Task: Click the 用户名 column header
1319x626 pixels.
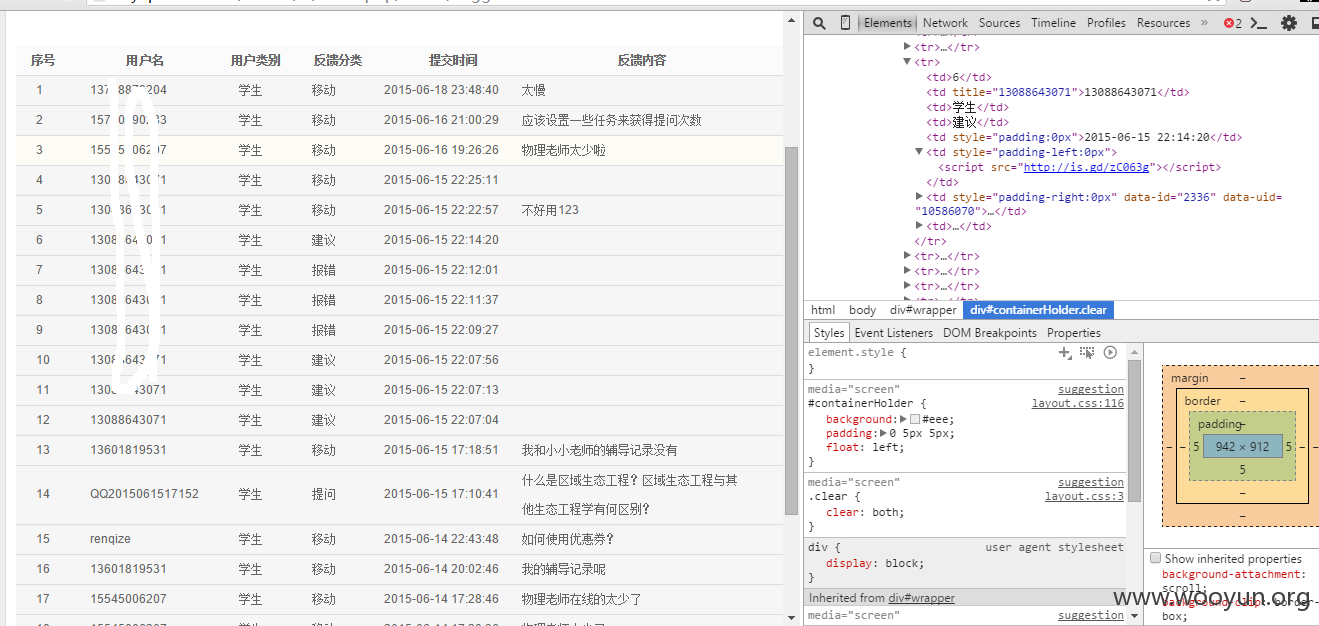Action: [x=145, y=60]
